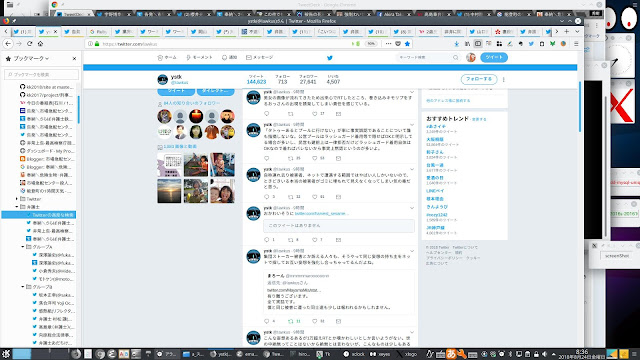Click the フォローする button
The width and height of the screenshot is (640, 360).
[x=479, y=79]
